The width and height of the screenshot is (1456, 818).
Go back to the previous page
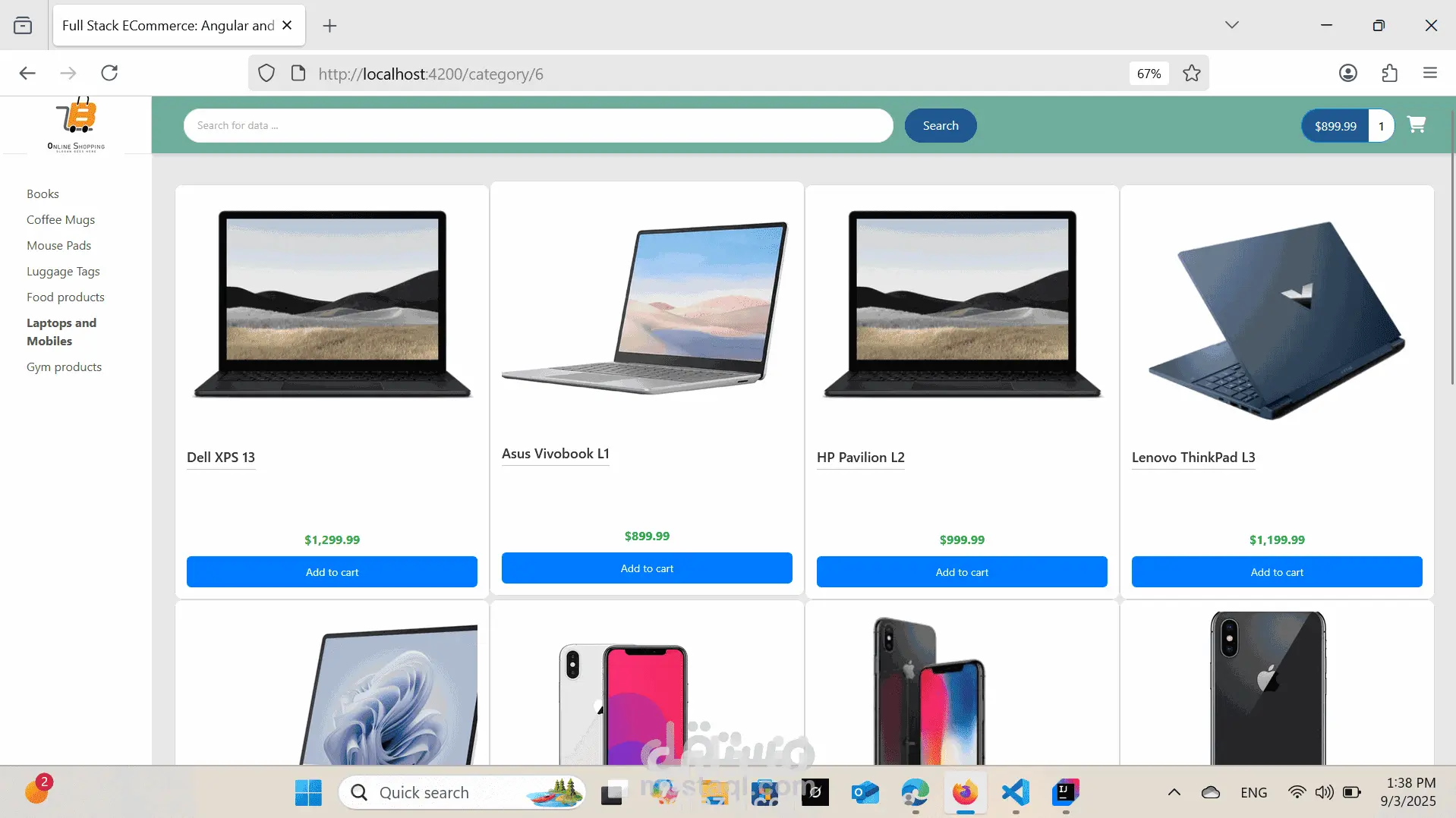click(x=27, y=73)
